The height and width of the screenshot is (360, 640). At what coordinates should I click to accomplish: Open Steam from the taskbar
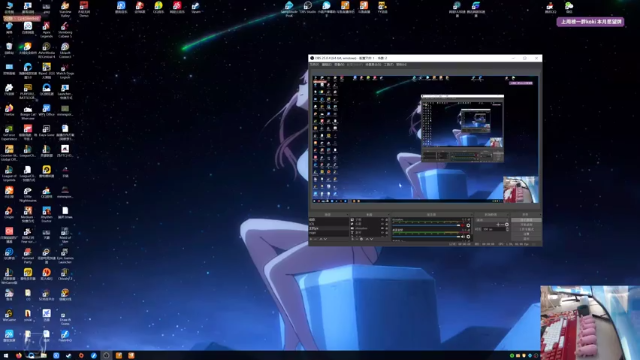click(68, 356)
